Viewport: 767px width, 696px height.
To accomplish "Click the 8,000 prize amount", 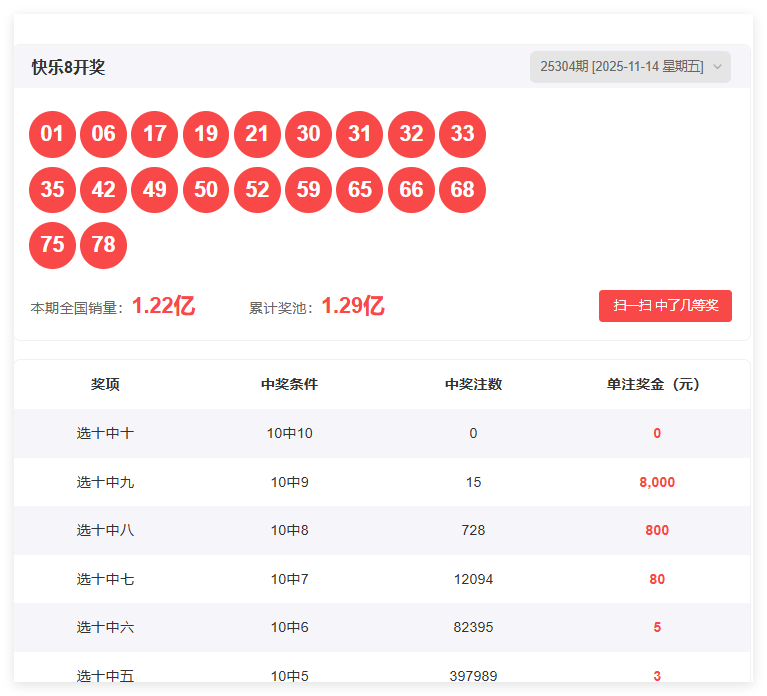I will click(657, 482).
